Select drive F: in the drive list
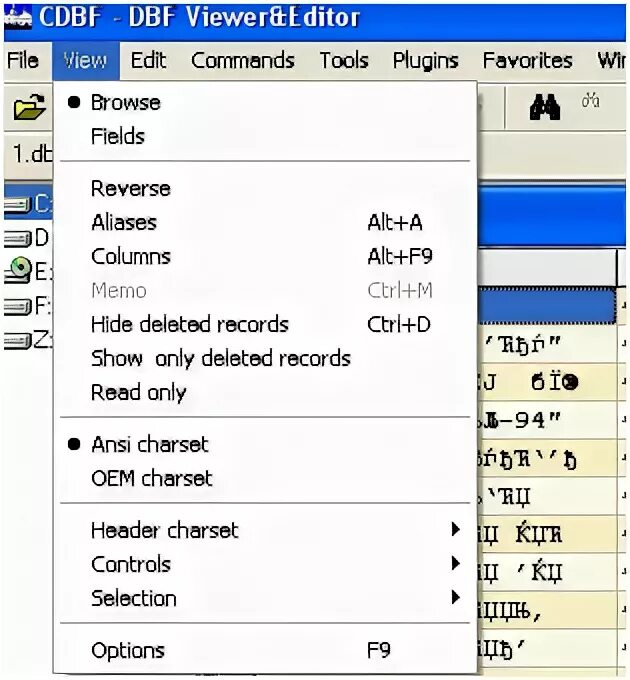630x680 pixels. [x=27, y=306]
